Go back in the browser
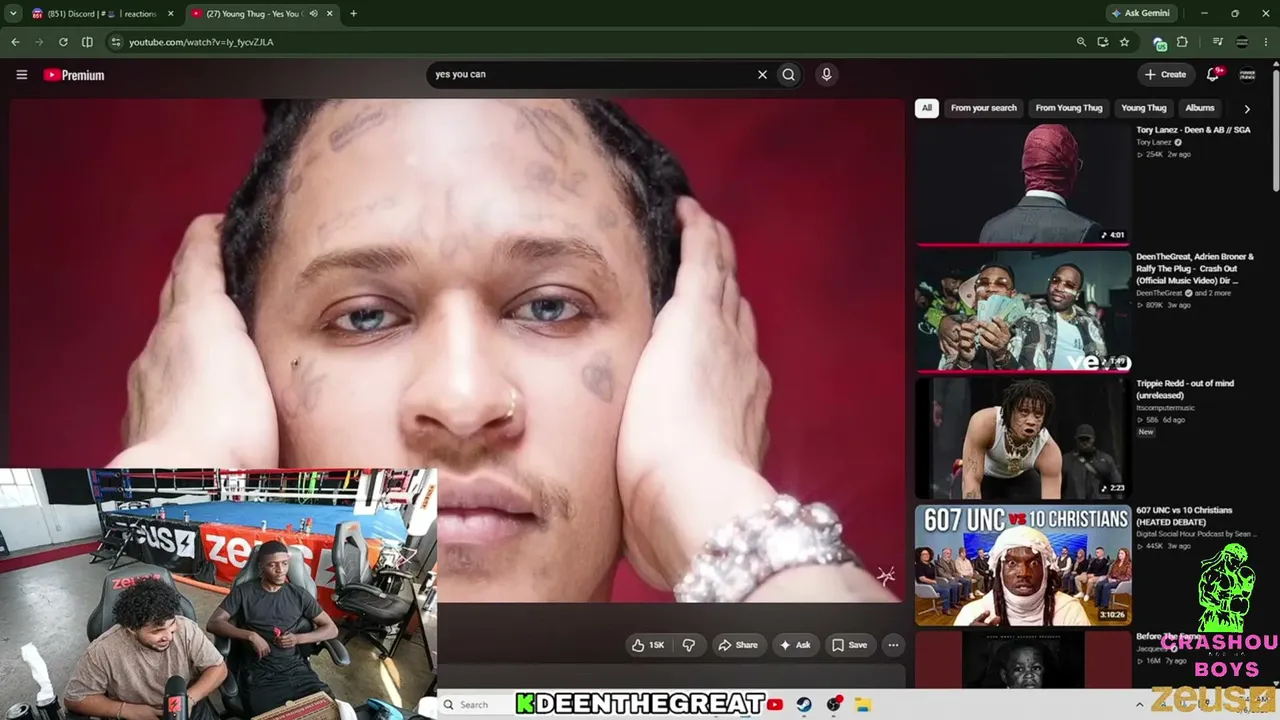1280x720 pixels. click(x=15, y=42)
